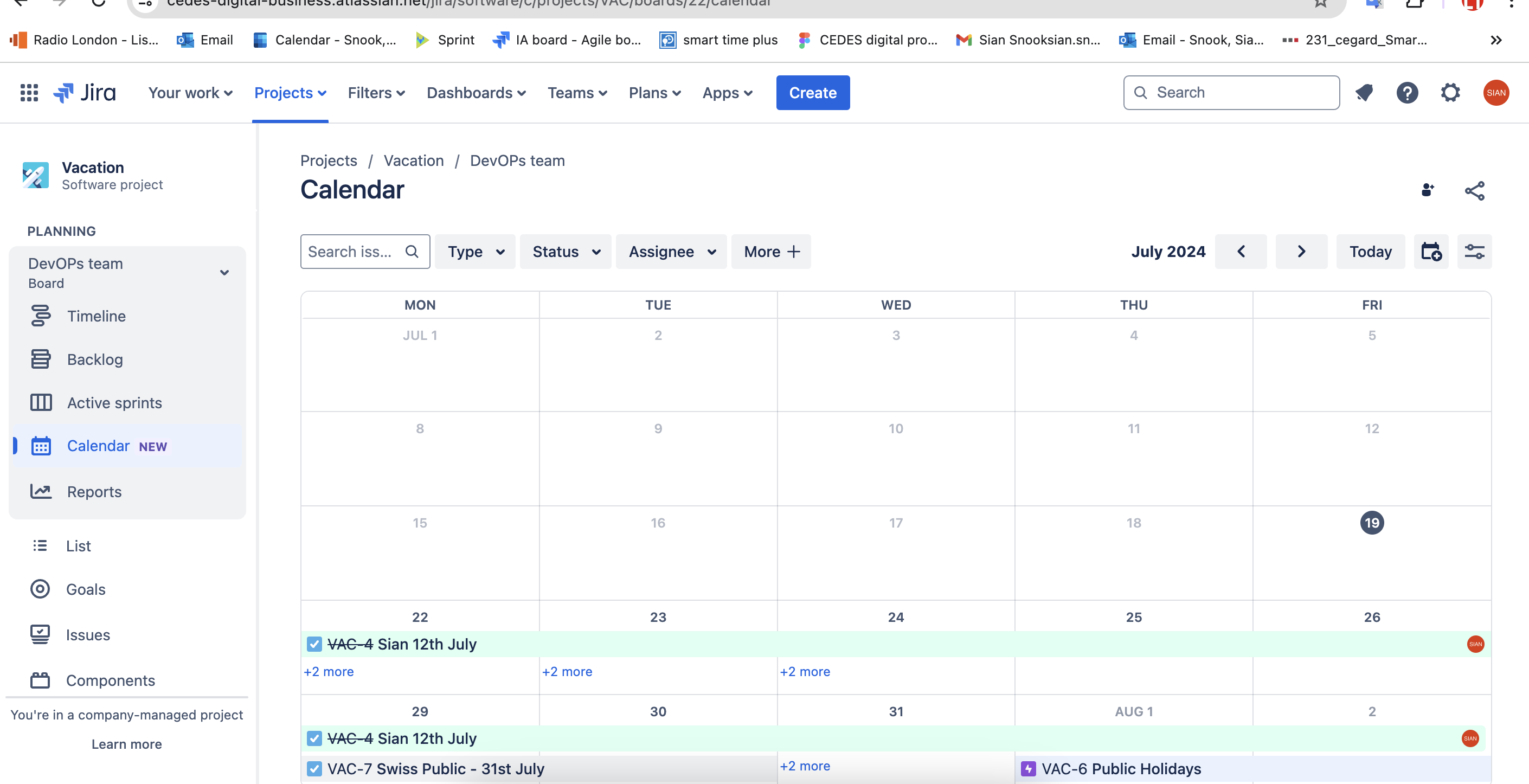
Task: Open the VAC-7 Swiss Public - 31st July issue
Action: pyautogui.click(x=539, y=769)
